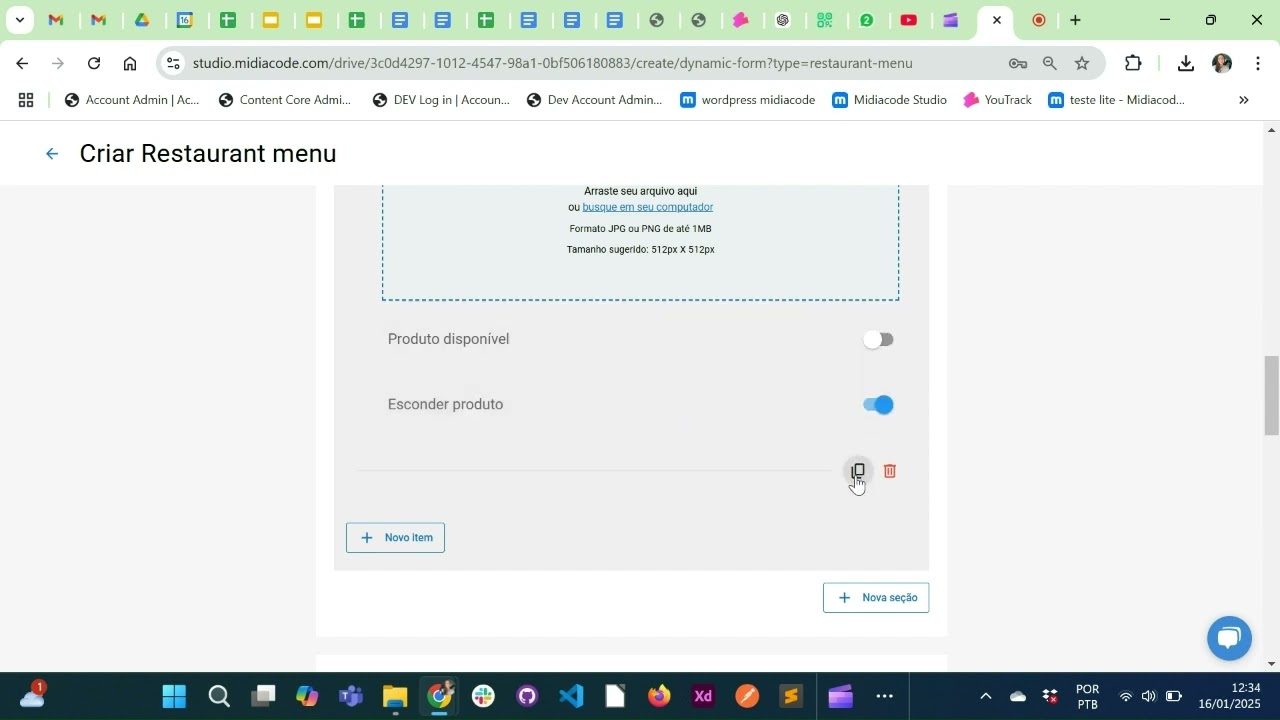1280x720 pixels.
Task: Click the busque em seu computador link
Action: 648,207
